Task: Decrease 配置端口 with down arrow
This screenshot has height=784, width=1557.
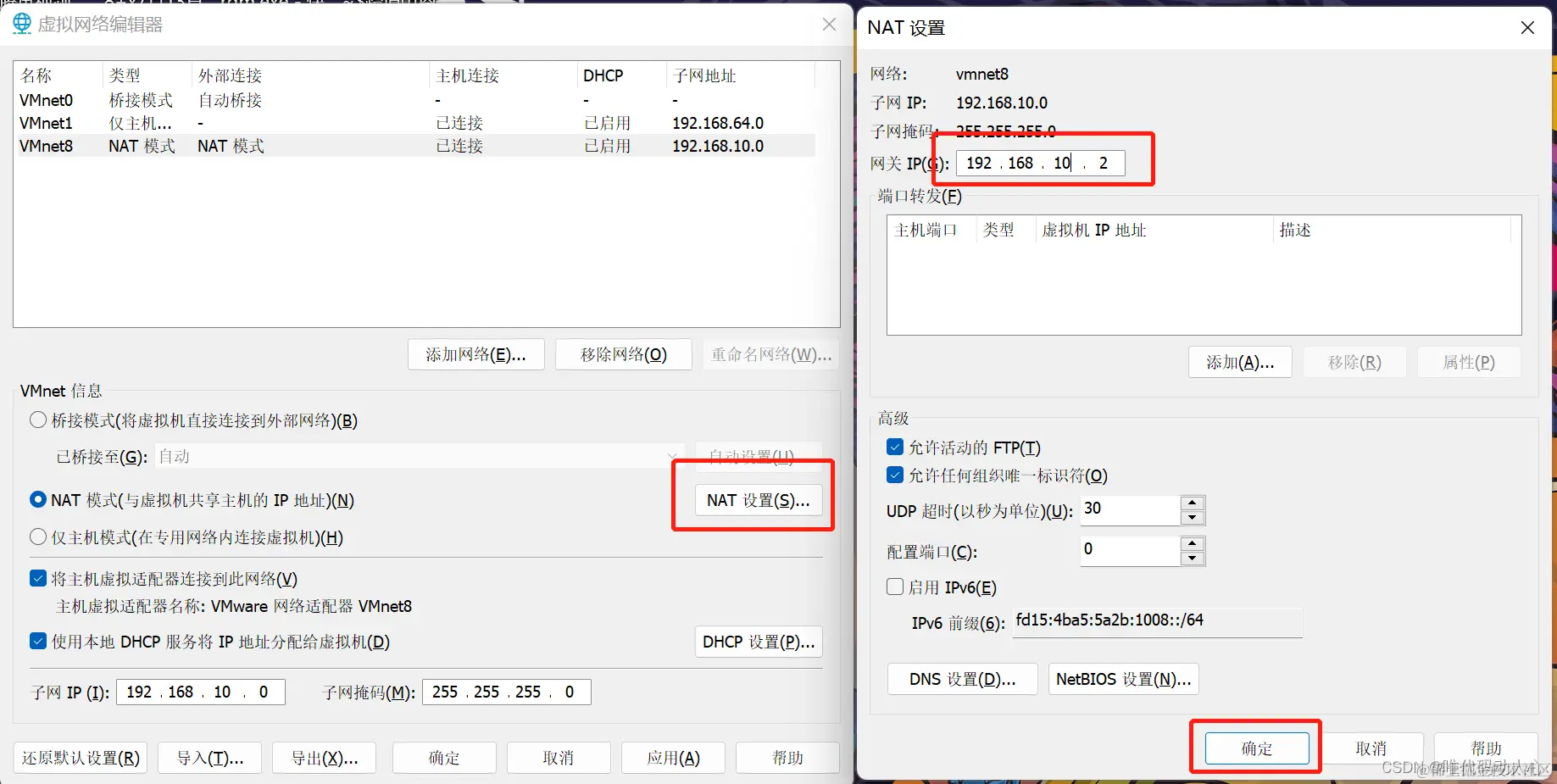Action: point(1193,558)
